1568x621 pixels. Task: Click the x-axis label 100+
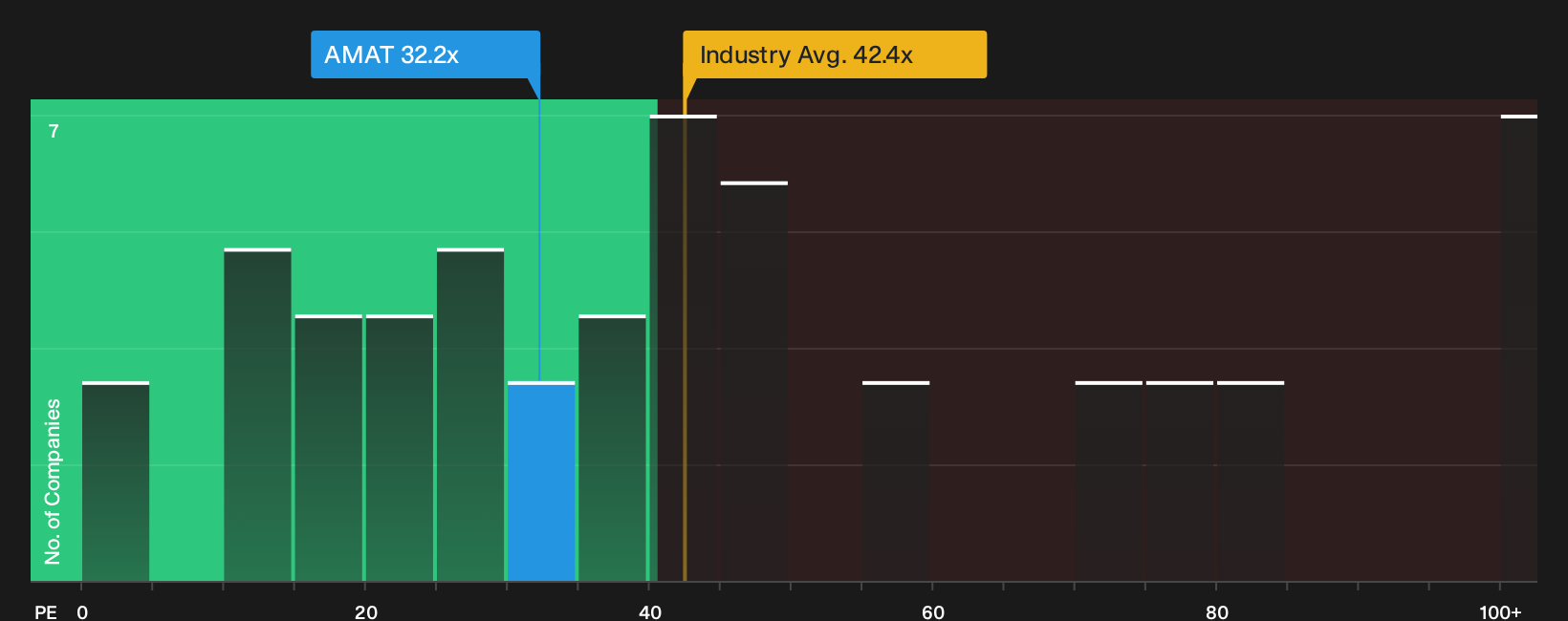[1500, 612]
